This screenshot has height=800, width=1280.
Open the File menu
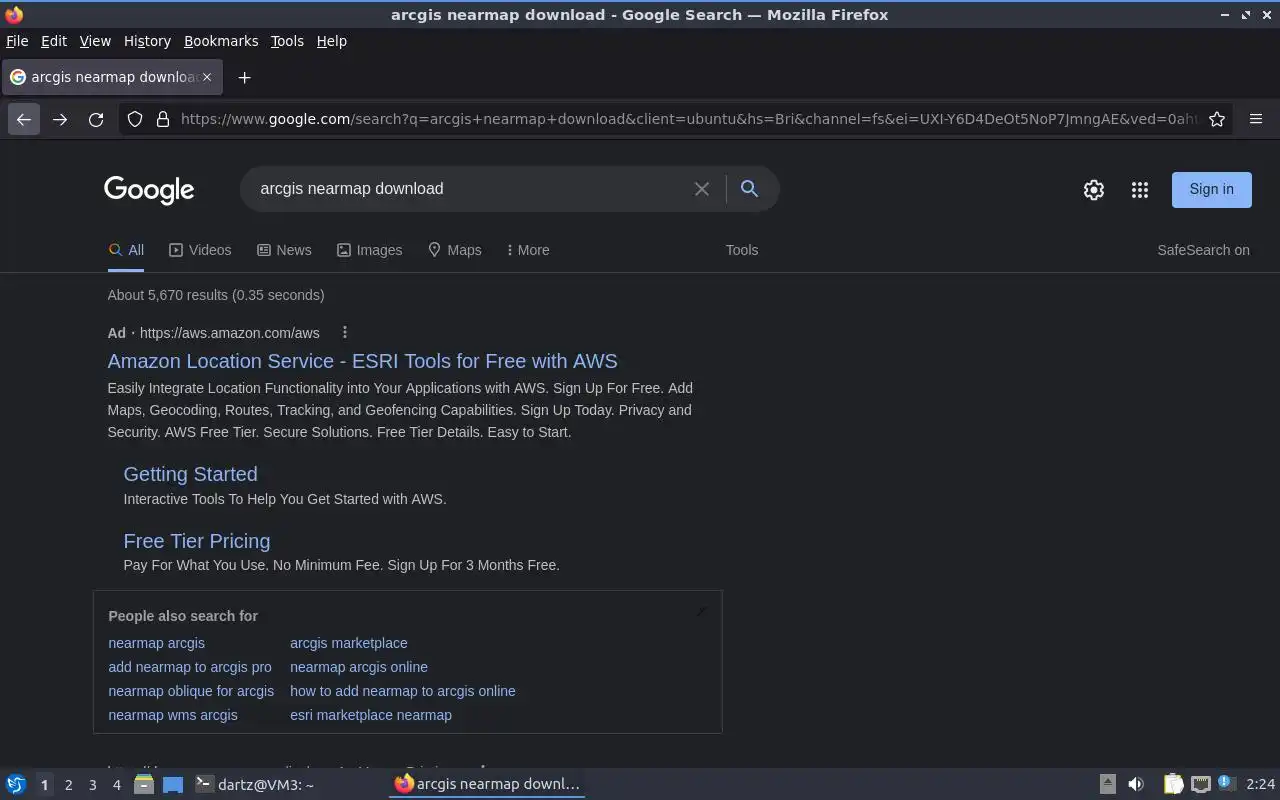17,41
